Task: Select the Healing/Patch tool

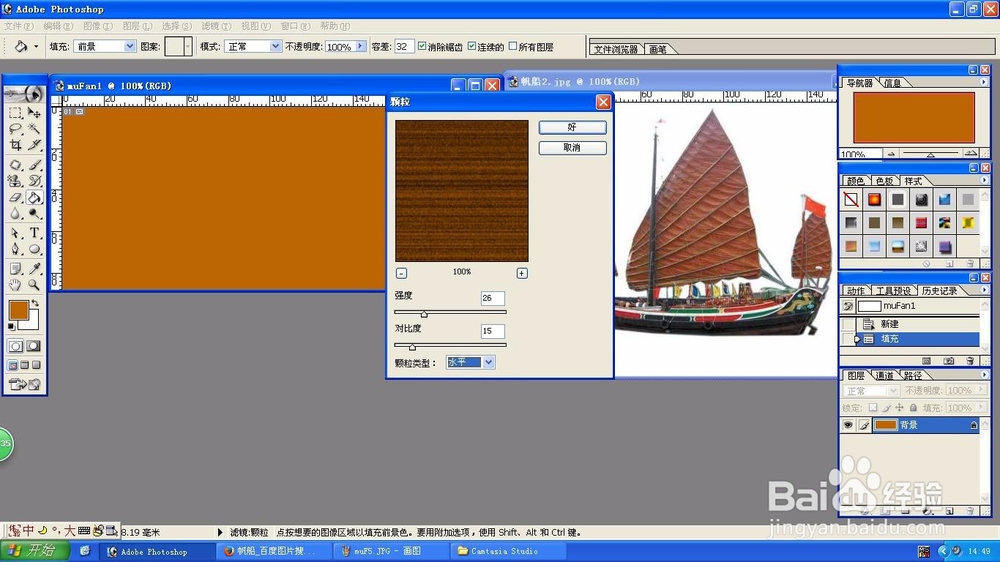Action: 15,165
